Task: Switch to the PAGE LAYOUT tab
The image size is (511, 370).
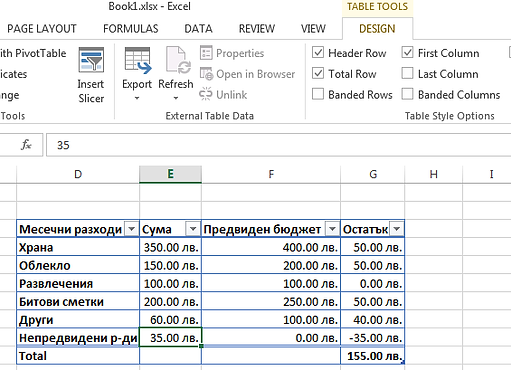Action: pyautogui.click(x=42, y=29)
